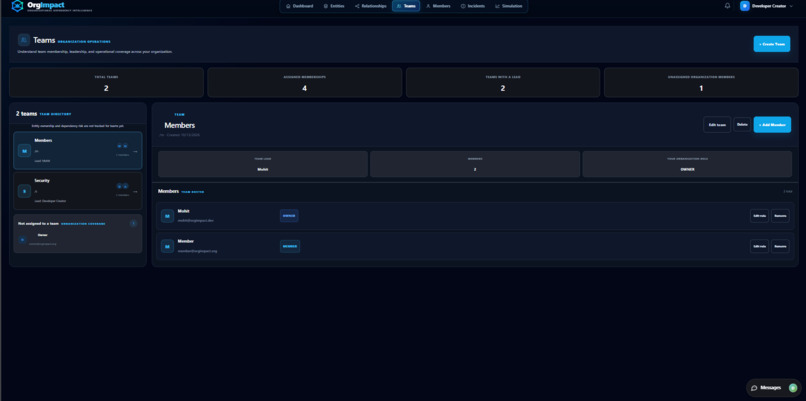Screen dimensions: 806x401
Task: Open the Dashboard nav tab
Action: pyautogui.click(x=299, y=6)
